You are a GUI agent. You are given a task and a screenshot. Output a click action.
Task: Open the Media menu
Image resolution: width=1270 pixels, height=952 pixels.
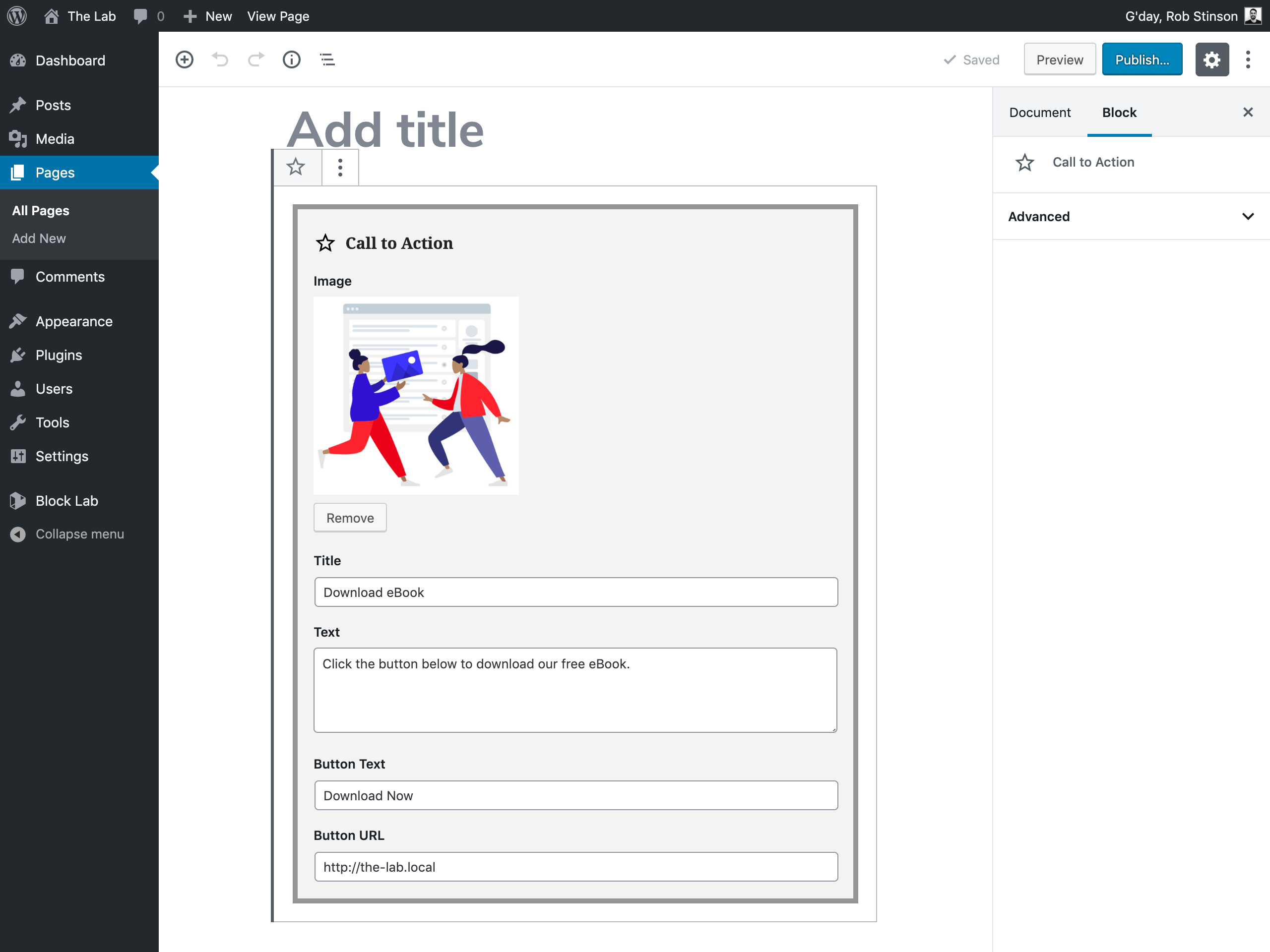tap(79, 139)
